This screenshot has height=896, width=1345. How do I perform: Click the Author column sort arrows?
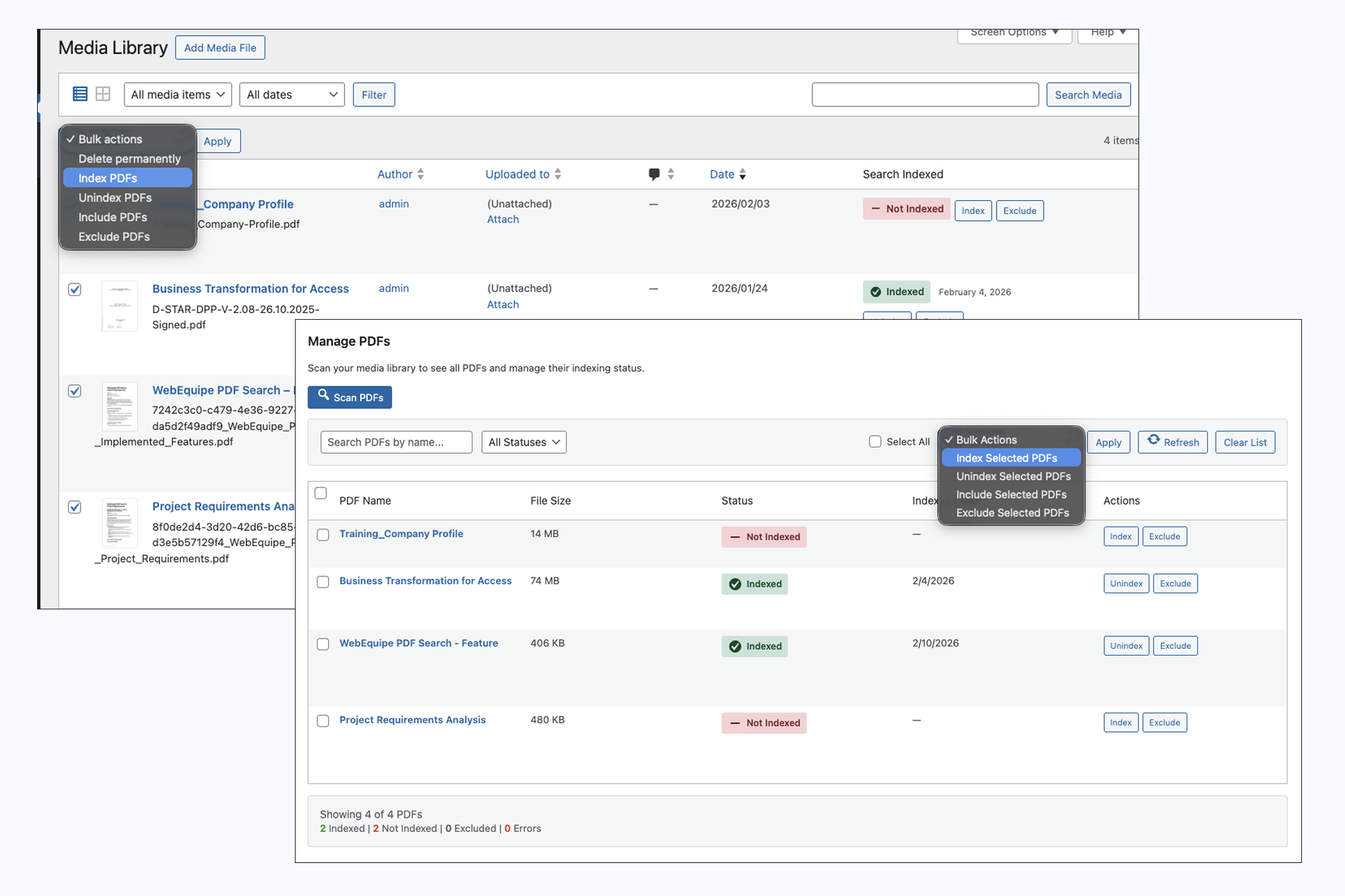click(x=421, y=174)
